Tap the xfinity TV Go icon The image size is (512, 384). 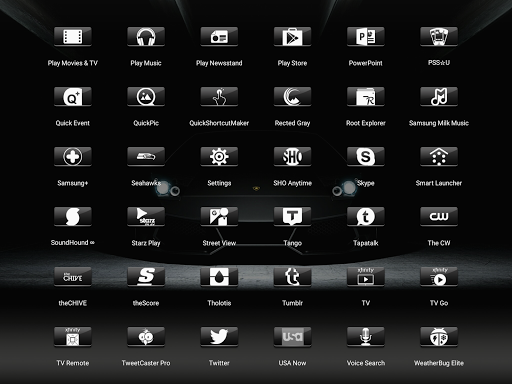tap(439, 276)
